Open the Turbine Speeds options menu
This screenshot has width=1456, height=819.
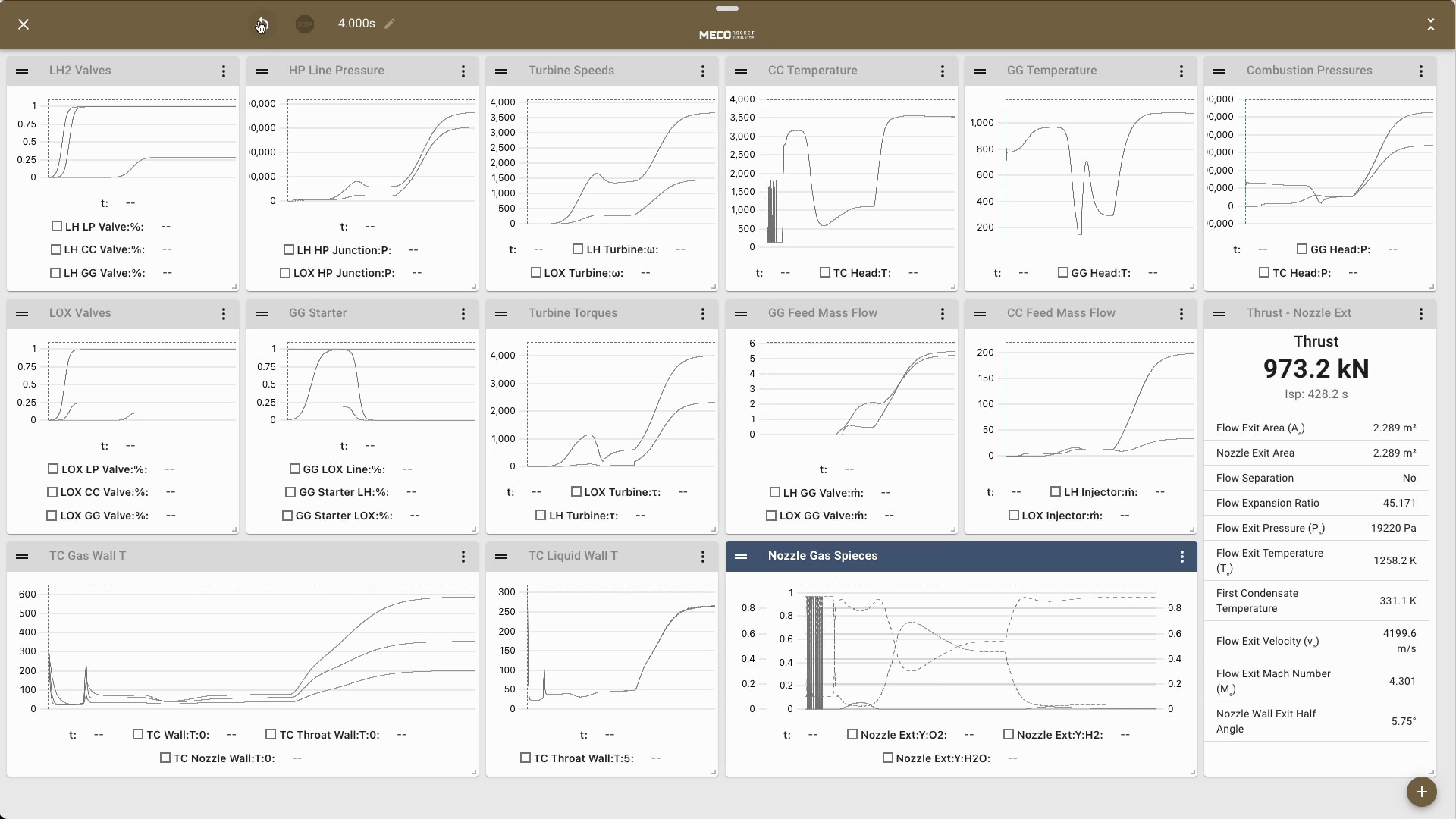(x=703, y=71)
